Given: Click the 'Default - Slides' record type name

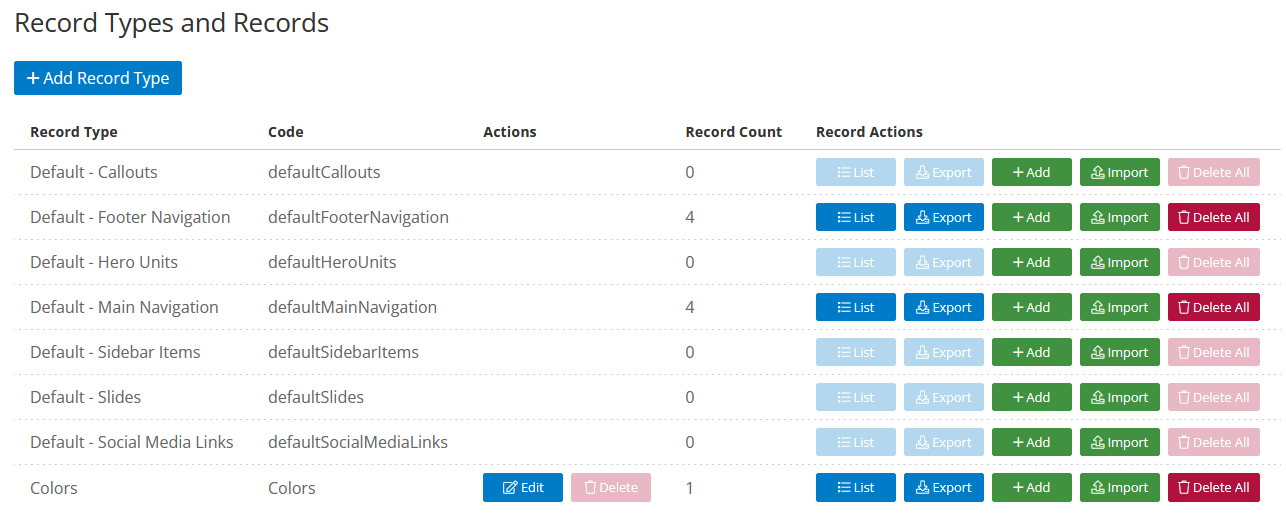Looking at the screenshot, I should point(86,397).
